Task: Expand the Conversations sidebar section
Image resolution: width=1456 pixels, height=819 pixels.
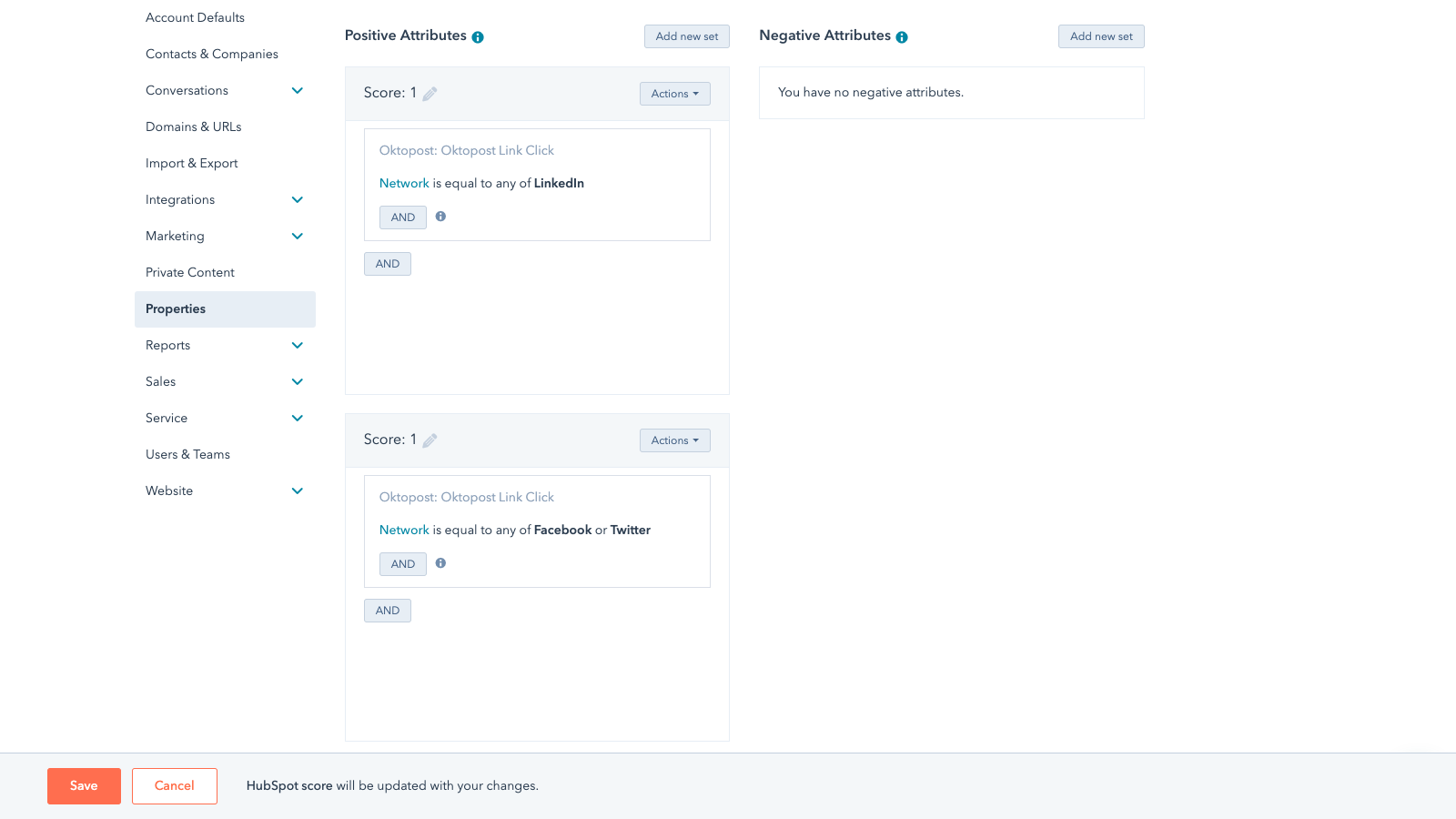Action: [297, 91]
